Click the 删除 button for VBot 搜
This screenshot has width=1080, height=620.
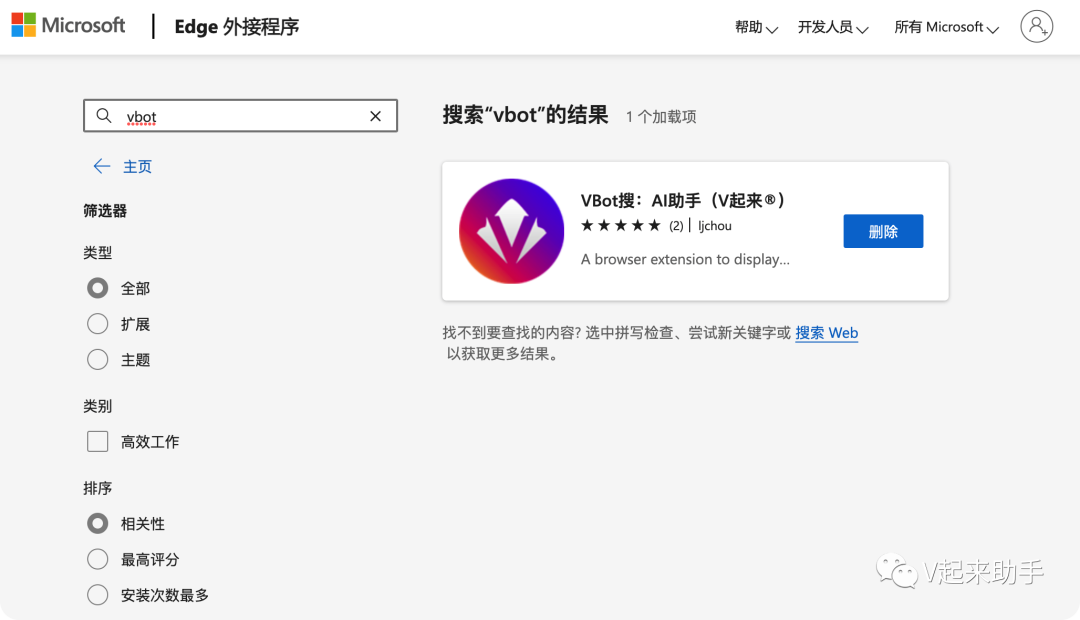(x=883, y=230)
